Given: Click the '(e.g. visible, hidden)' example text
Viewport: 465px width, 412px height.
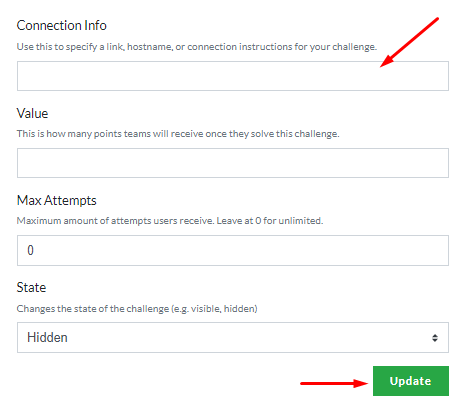Looking at the screenshot, I should click(214, 309).
